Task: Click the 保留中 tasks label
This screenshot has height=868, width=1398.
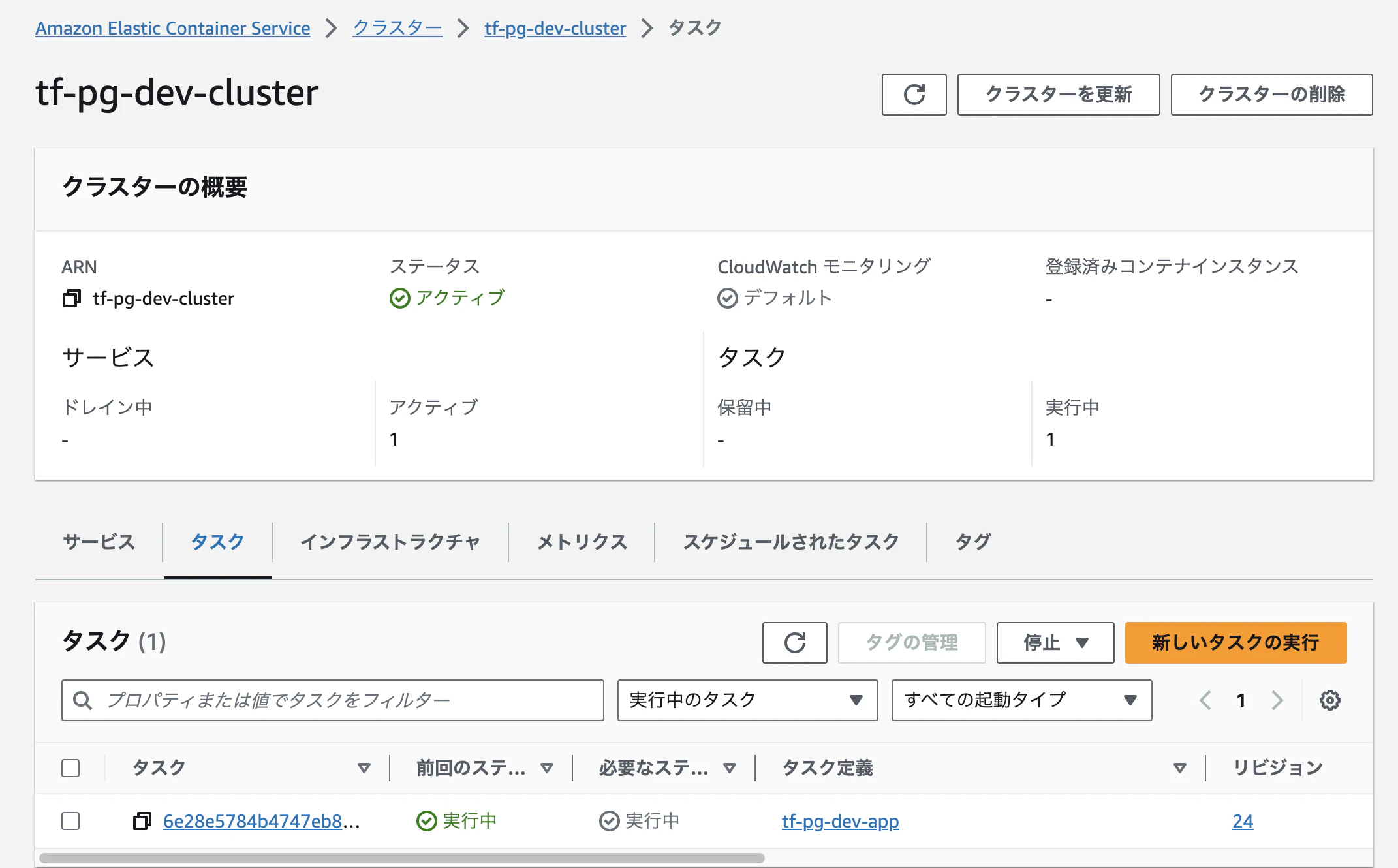Action: point(745,408)
